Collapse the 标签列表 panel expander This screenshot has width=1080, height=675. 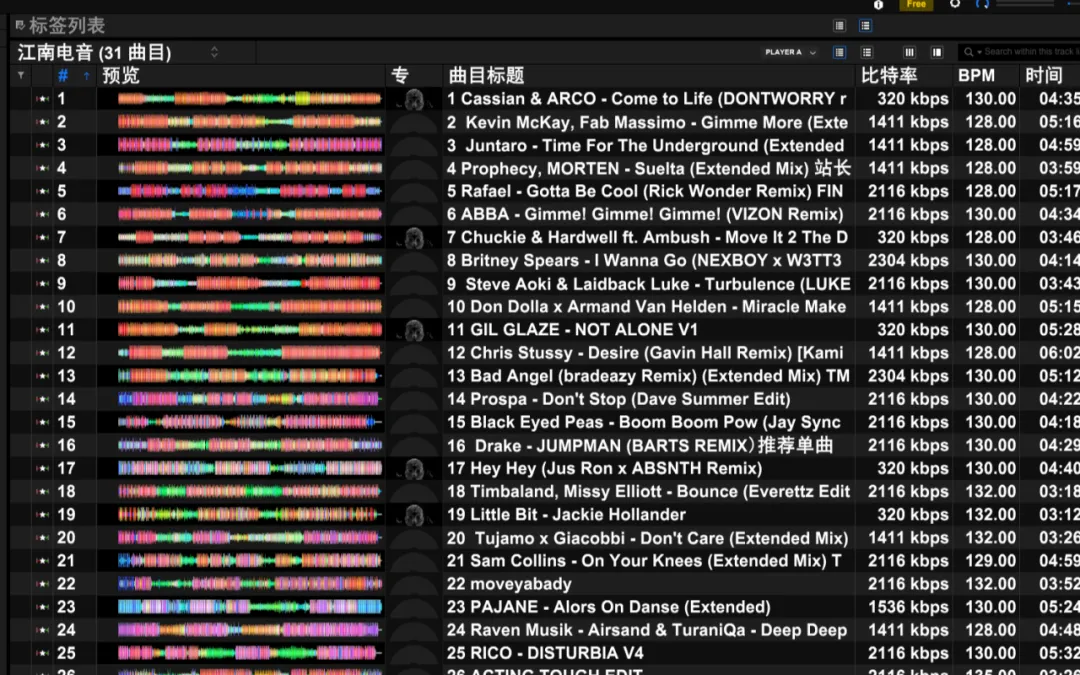coord(19,25)
